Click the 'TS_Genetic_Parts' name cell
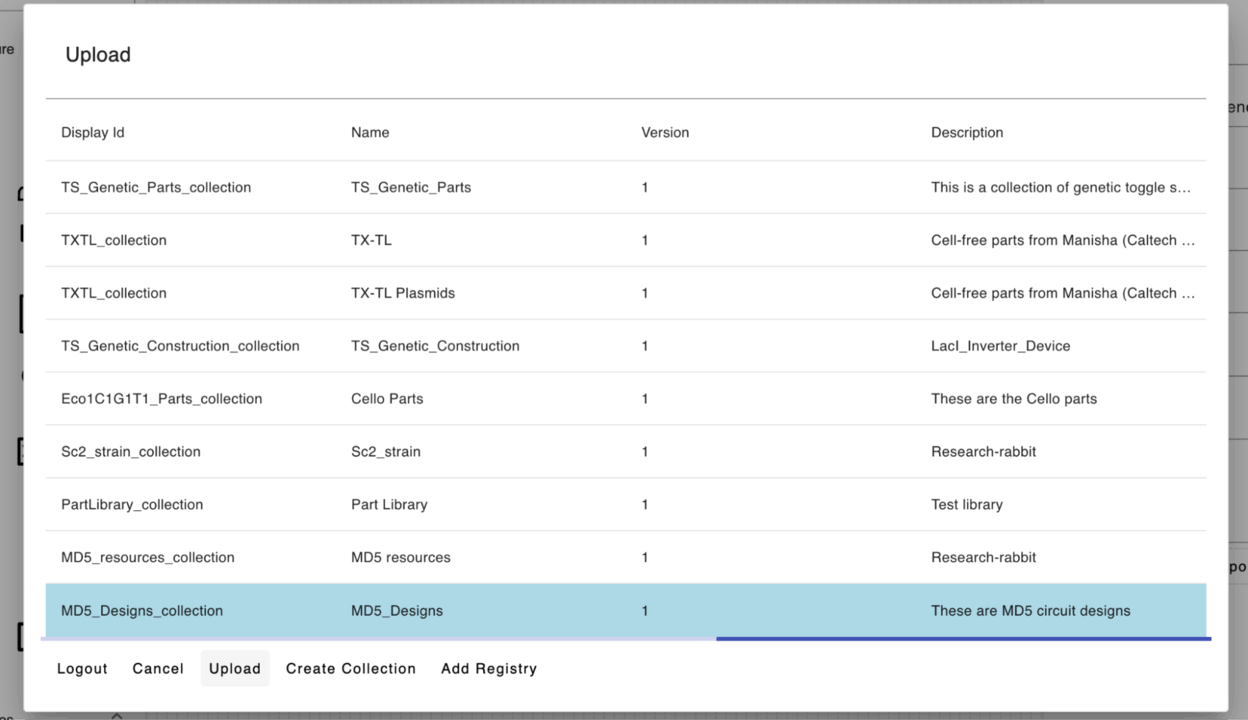This screenshot has width=1248, height=720. coord(411,187)
